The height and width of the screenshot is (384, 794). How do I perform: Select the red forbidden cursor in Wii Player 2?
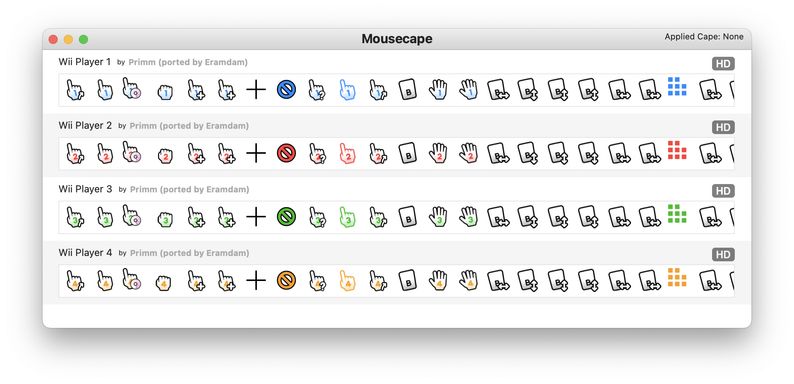286,153
